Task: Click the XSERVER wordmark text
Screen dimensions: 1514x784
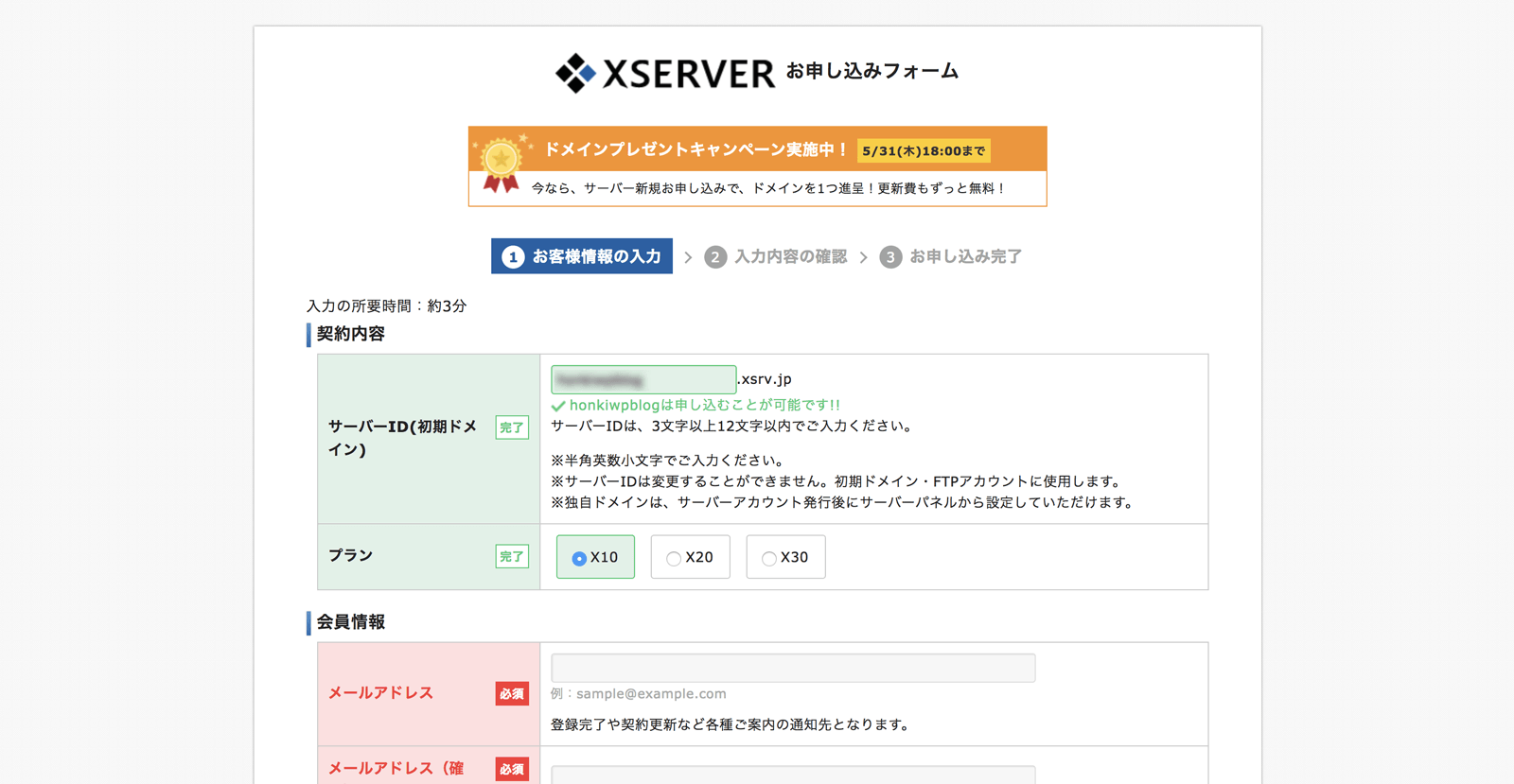Action: coord(689,74)
